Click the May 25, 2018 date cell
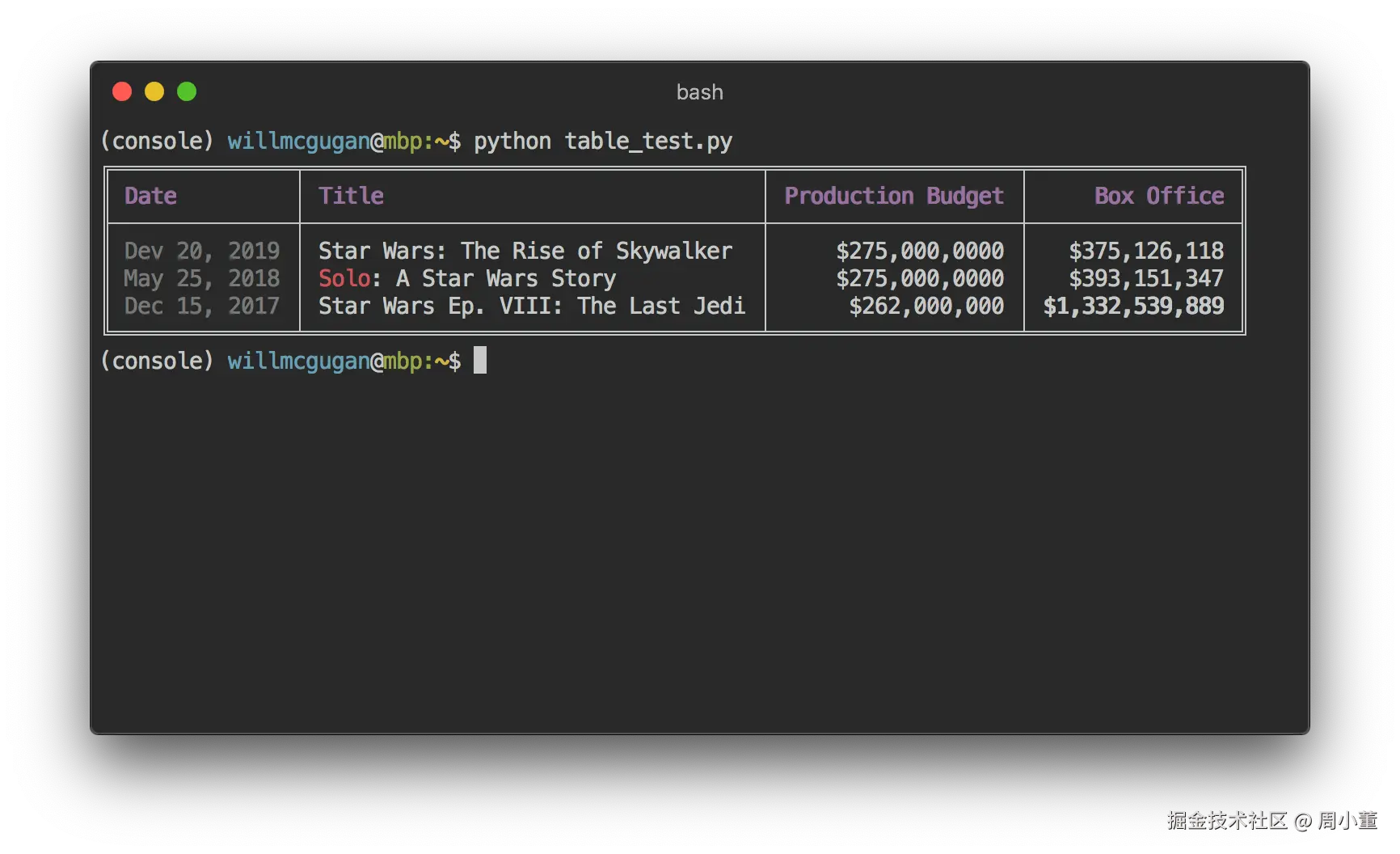1400x854 pixels. (x=201, y=278)
